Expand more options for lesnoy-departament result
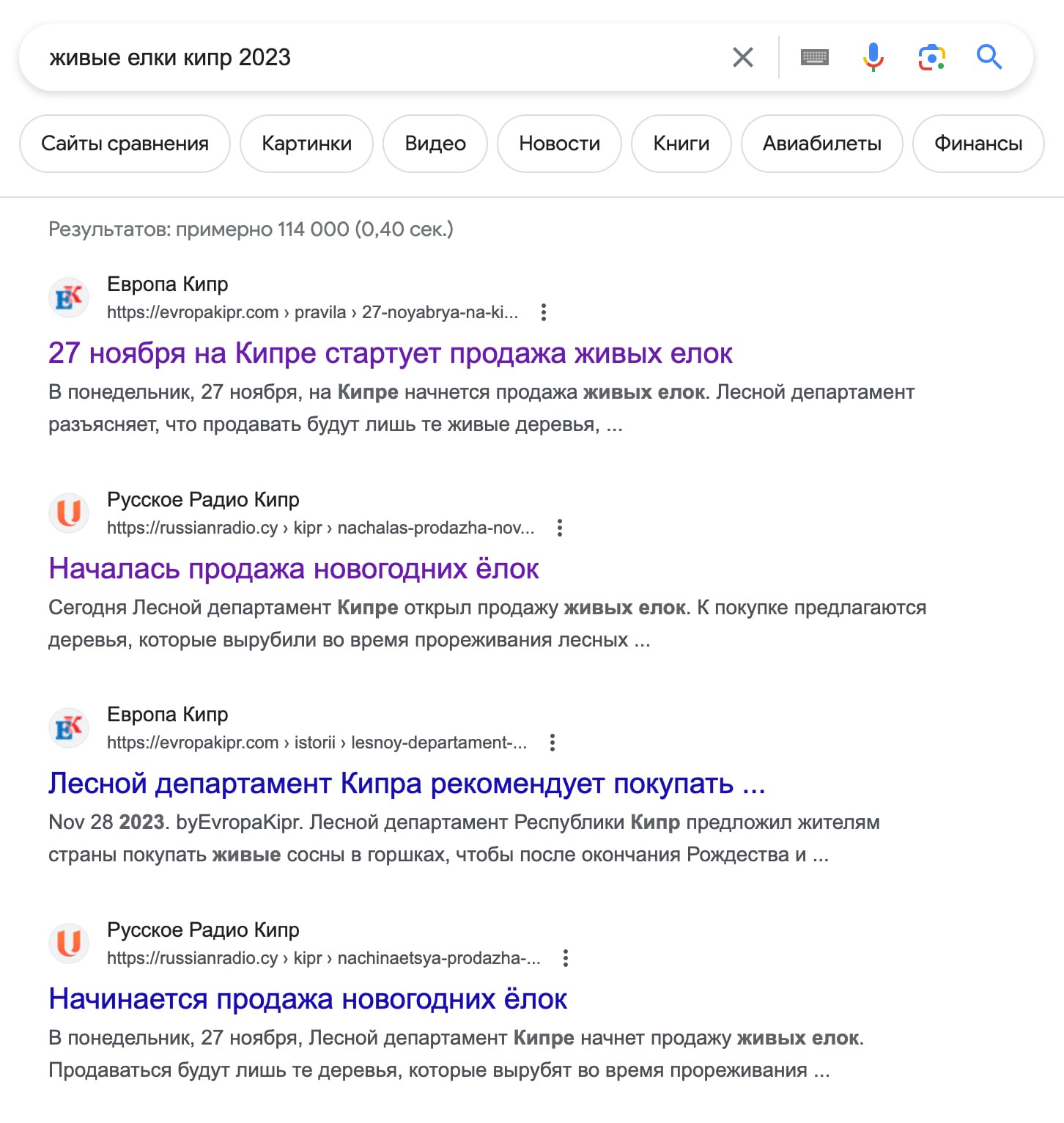 pos(552,743)
